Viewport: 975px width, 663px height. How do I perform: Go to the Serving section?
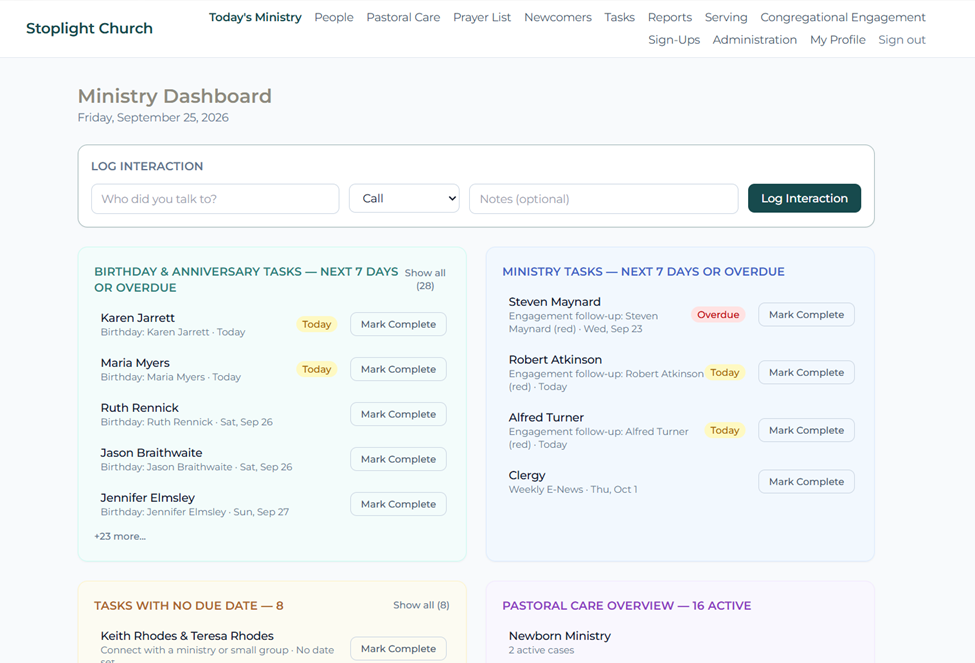(x=726, y=17)
